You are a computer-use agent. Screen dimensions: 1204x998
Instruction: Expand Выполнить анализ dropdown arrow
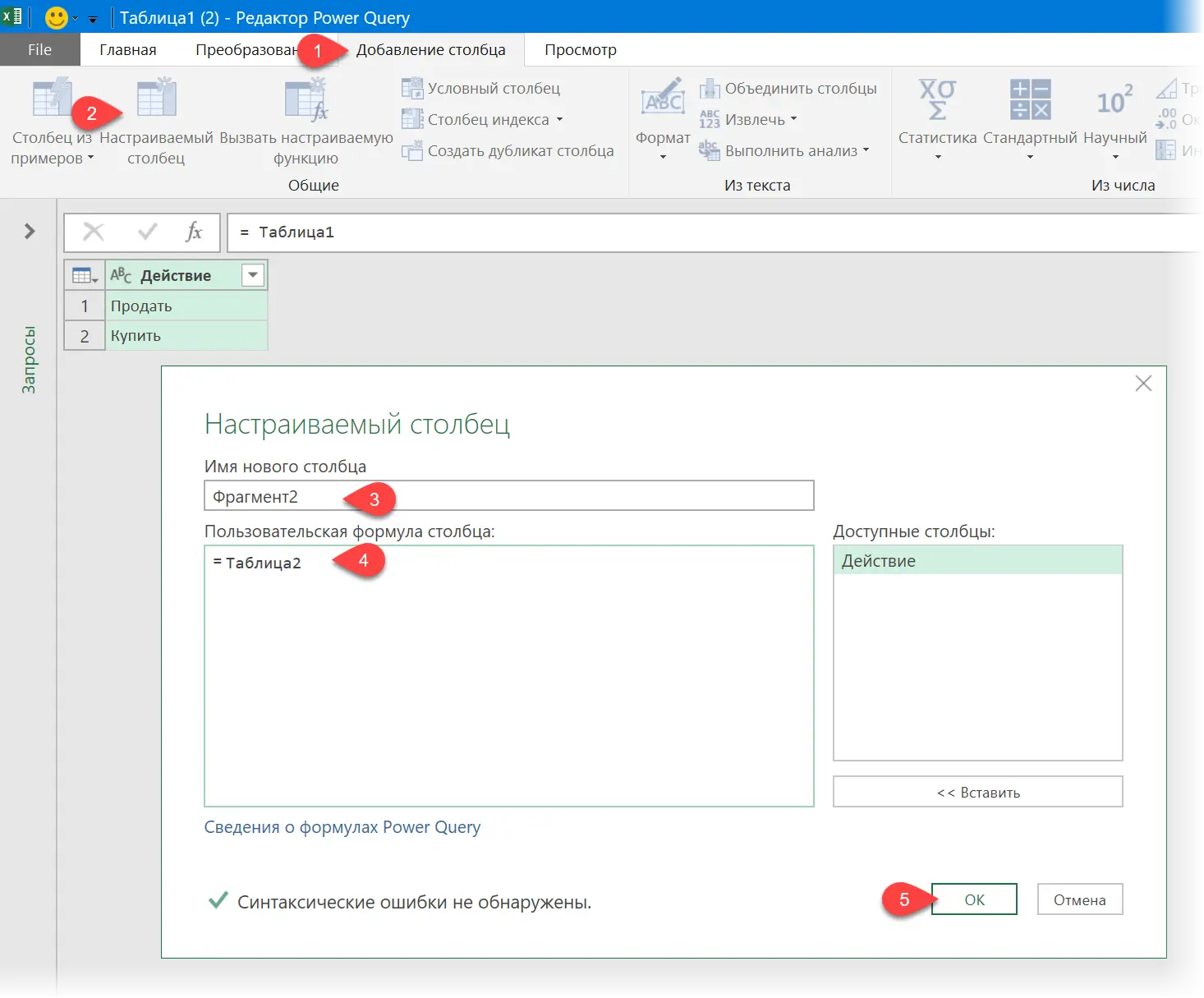[866, 150]
